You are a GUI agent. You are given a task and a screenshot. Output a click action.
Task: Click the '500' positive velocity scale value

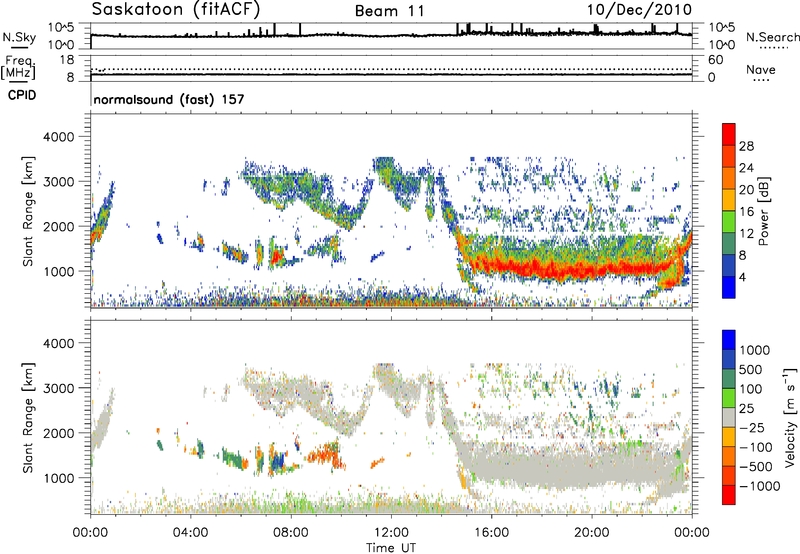click(x=751, y=369)
